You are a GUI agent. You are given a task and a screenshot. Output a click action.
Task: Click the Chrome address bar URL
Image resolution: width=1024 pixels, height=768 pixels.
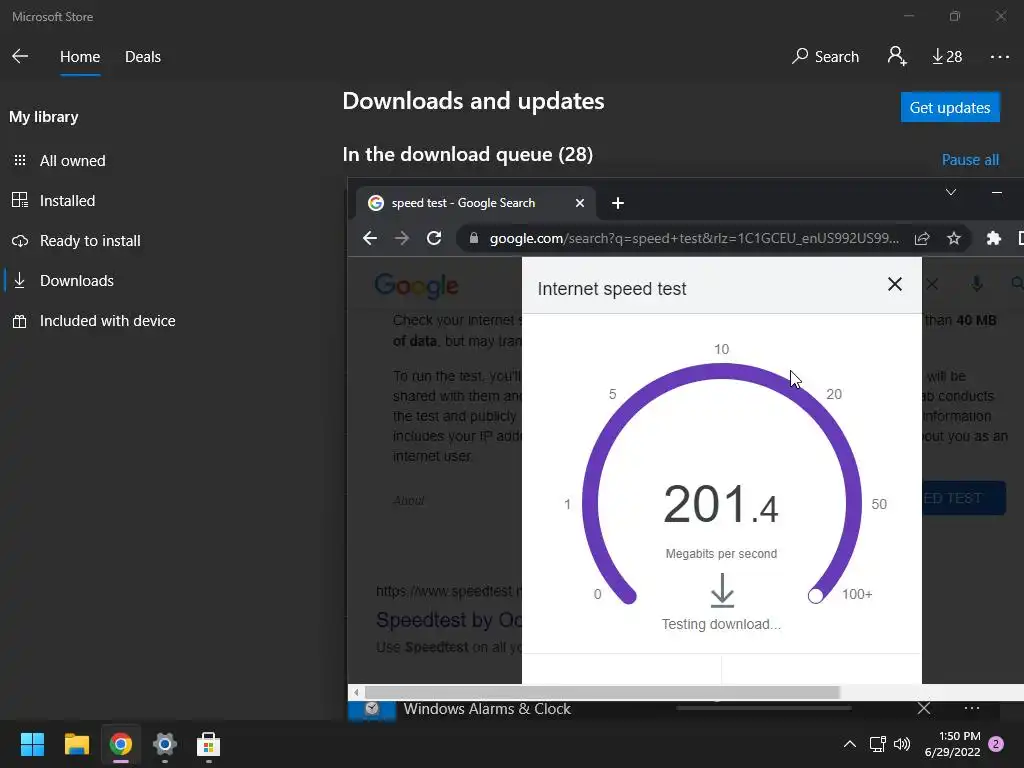(x=694, y=238)
